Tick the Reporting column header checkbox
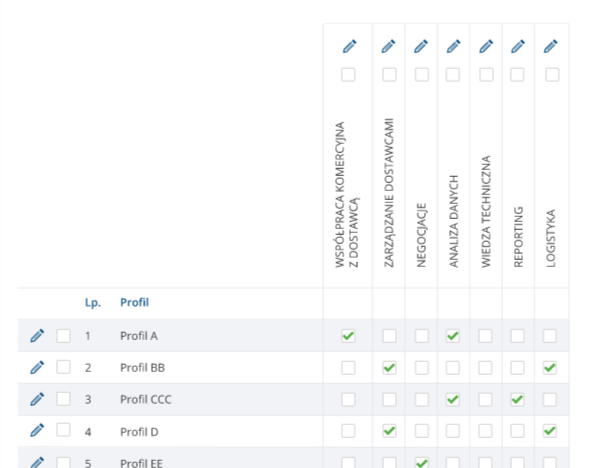 (x=517, y=74)
